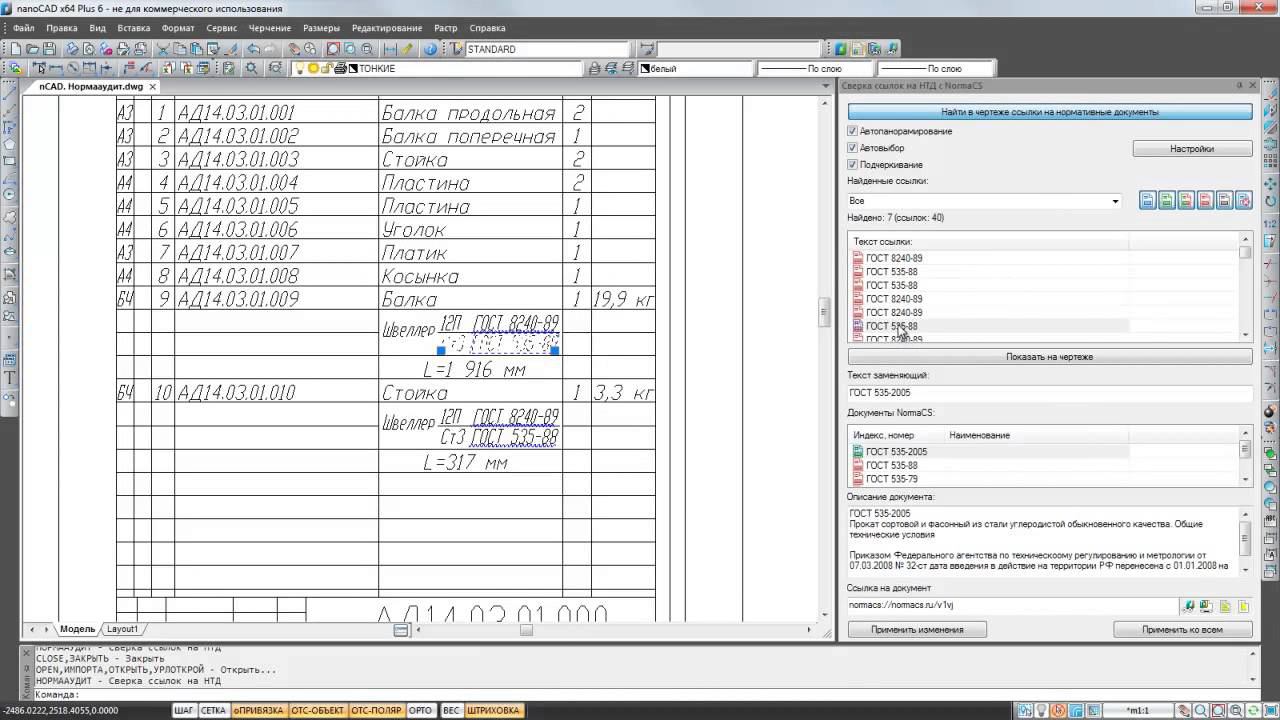1280x720 pixels.
Task: Open the second По слою lineweight dropdown
Action: point(935,69)
